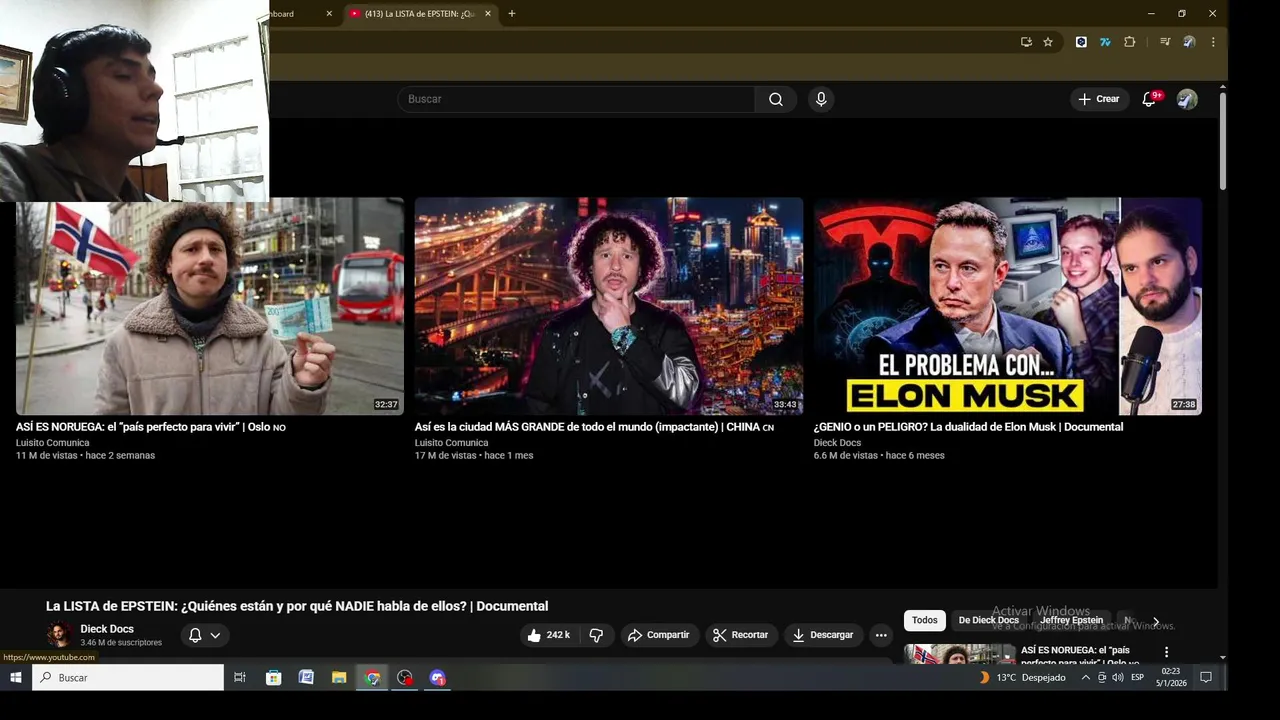
Task: Open the Dieck Docs channel avatar
Action: [x=59, y=635]
